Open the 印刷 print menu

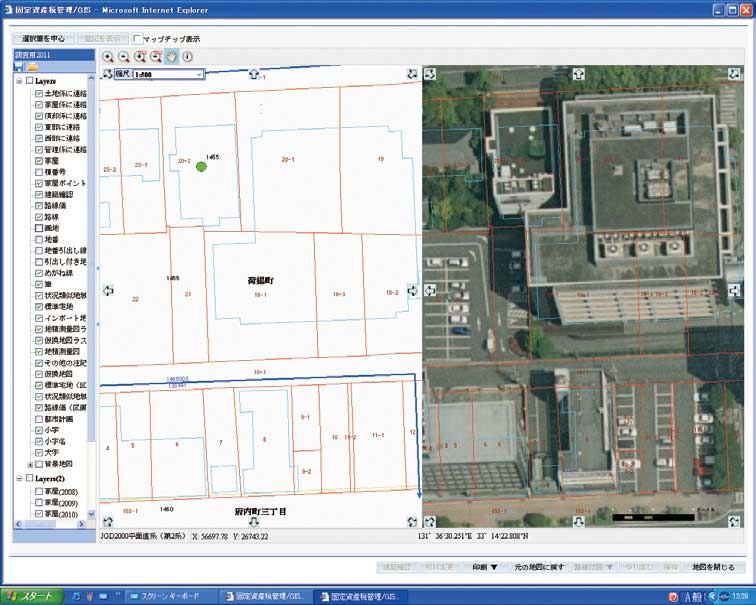(485, 567)
